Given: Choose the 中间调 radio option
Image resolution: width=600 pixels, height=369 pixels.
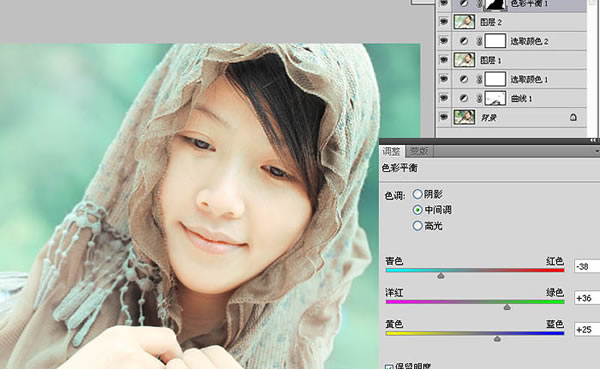Looking at the screenshot, I should pos(417,210).
